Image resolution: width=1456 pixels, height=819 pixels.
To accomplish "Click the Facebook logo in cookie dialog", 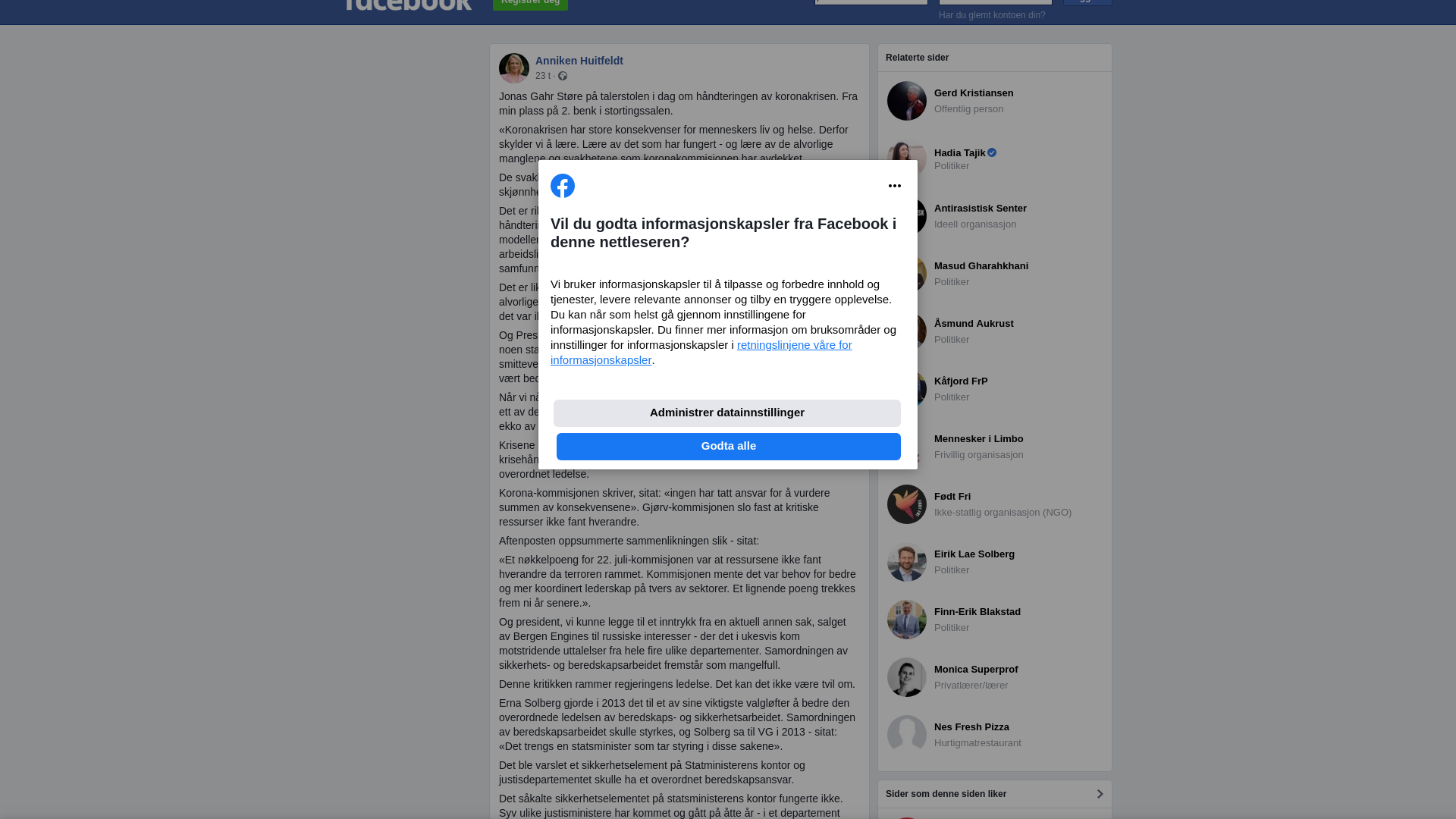I will (563, 186).
